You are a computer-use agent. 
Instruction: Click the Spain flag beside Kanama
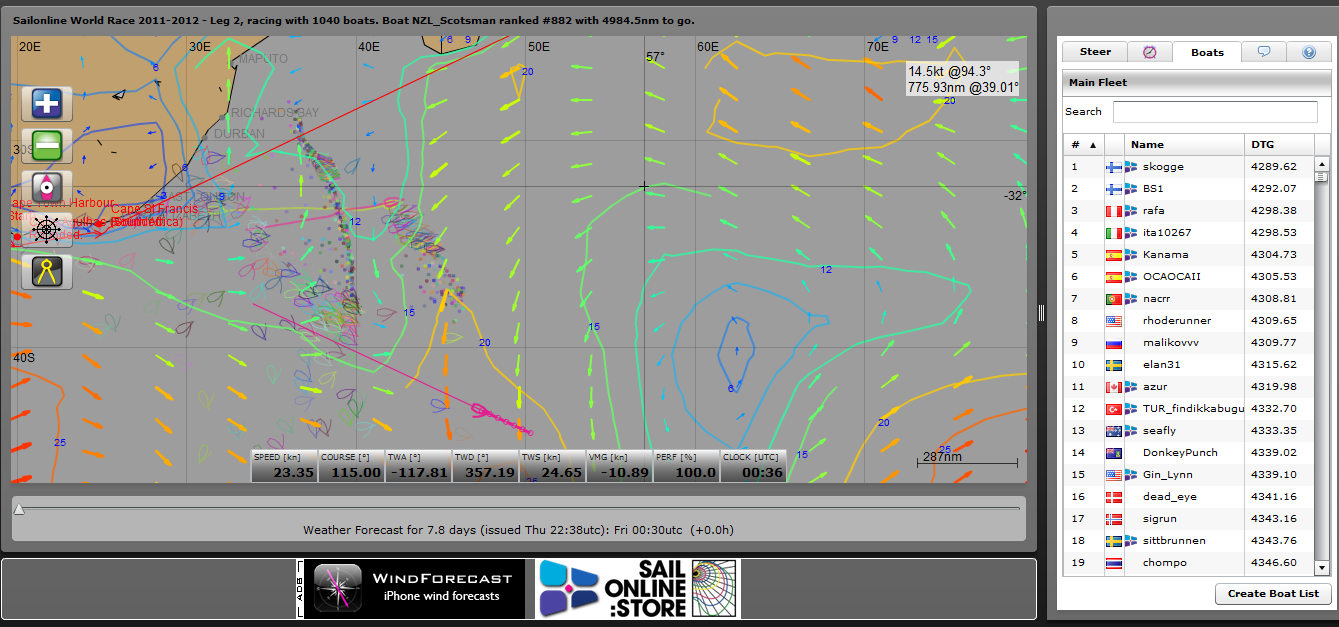[x=1114, y=255]
